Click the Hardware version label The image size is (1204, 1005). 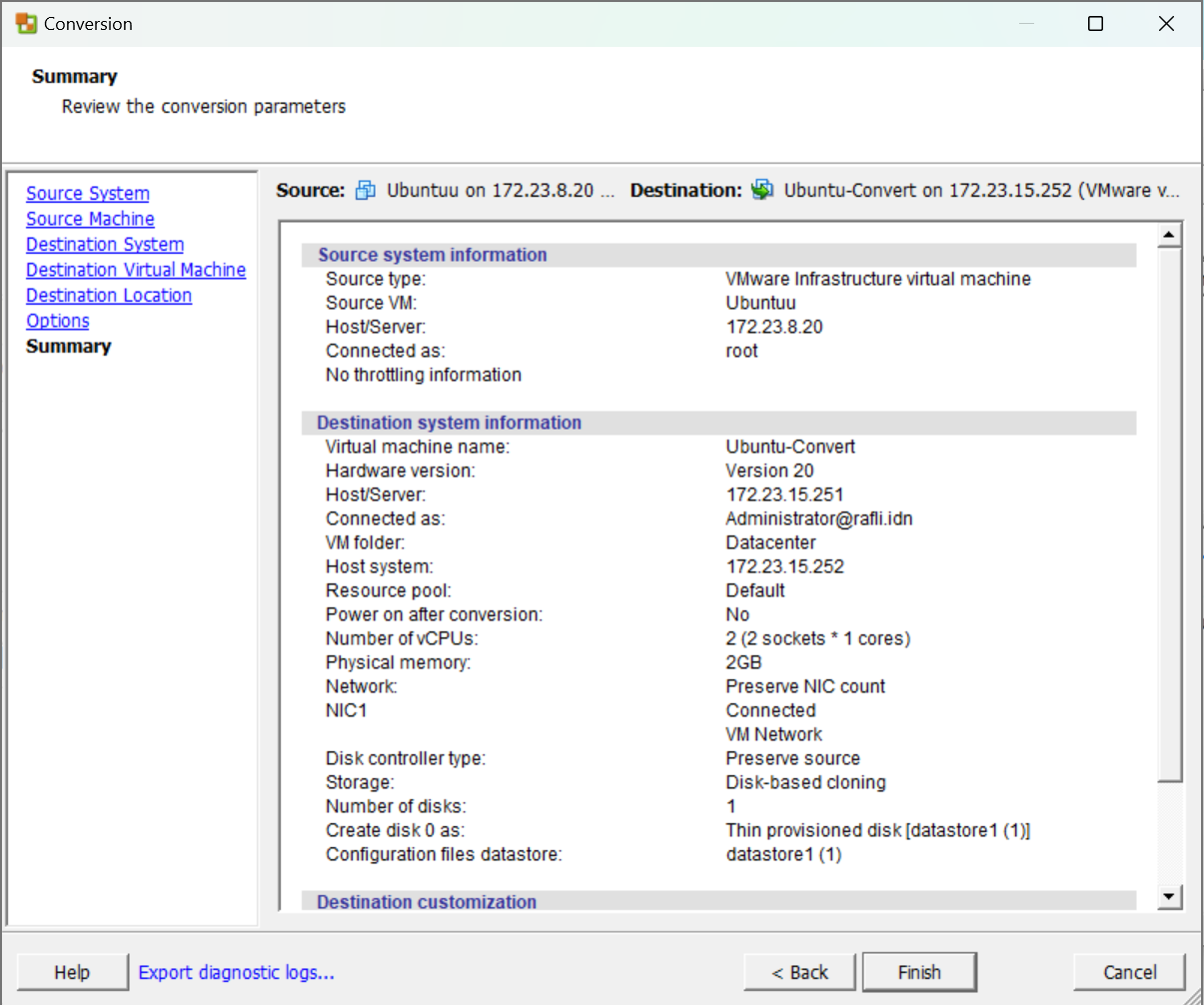click(x=401, y=471)
